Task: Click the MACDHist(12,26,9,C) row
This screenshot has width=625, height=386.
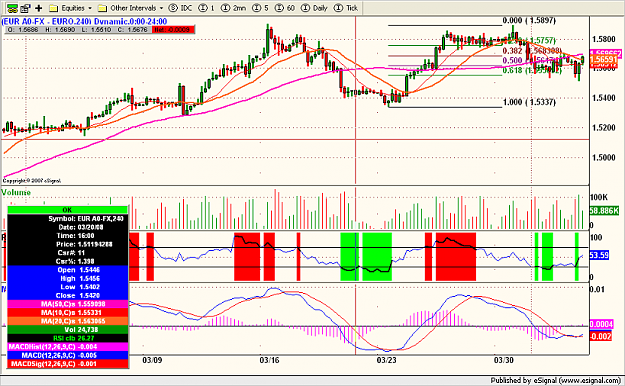Action: click(68, 347)
